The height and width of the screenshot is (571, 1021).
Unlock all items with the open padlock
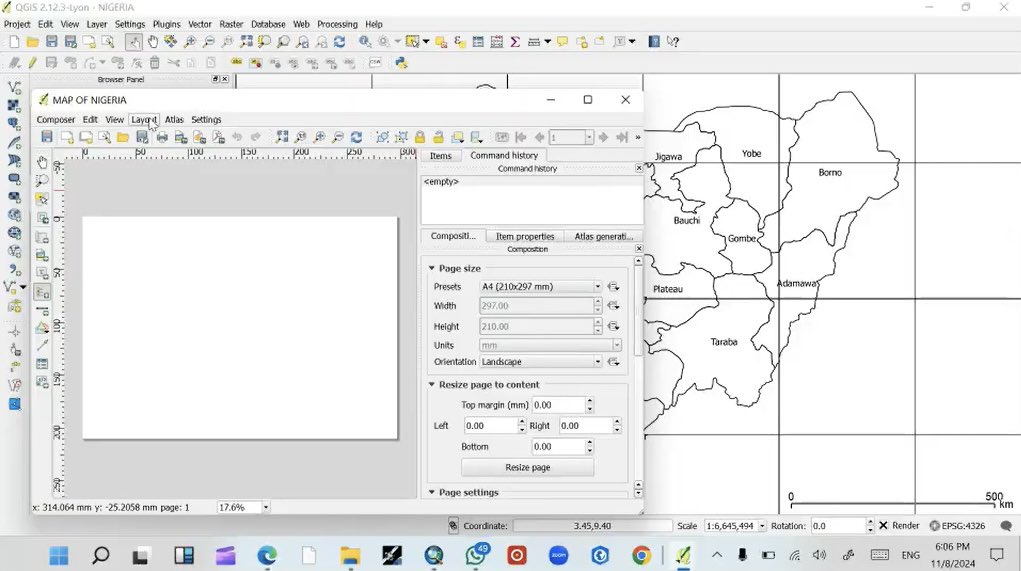point(438,137)
